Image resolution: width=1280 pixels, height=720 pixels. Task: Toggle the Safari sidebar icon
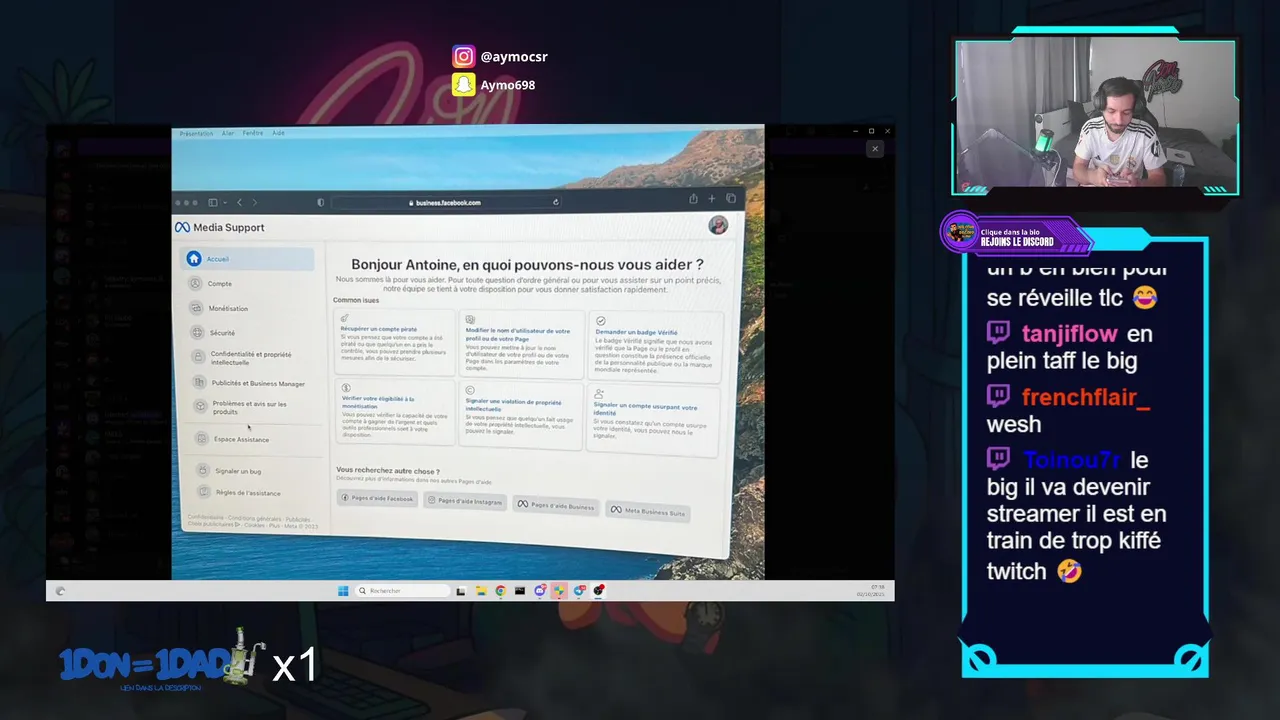[213, 202]
